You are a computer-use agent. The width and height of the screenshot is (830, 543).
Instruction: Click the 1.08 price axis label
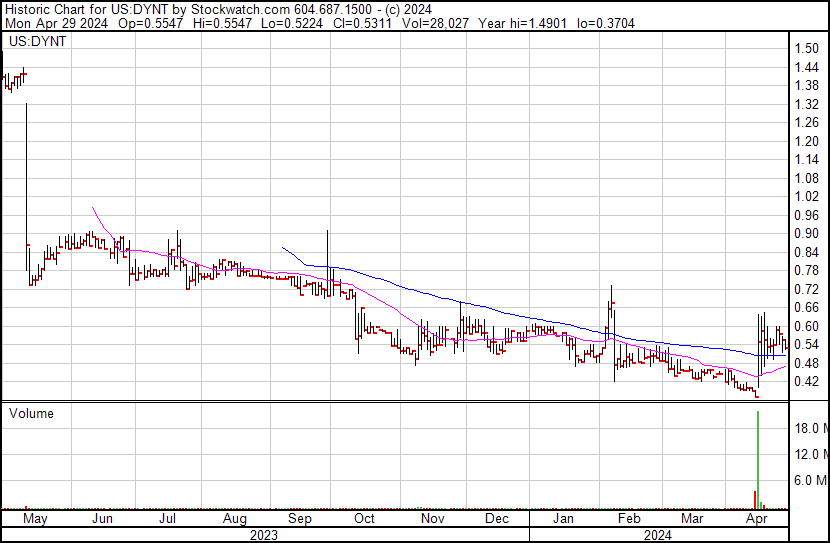click(806, 178)
